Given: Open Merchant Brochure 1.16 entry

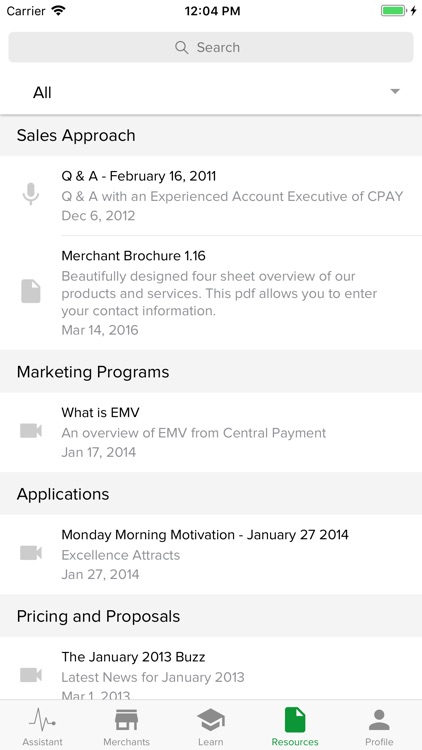Looking at the screenshot, I should coord(211,293).
